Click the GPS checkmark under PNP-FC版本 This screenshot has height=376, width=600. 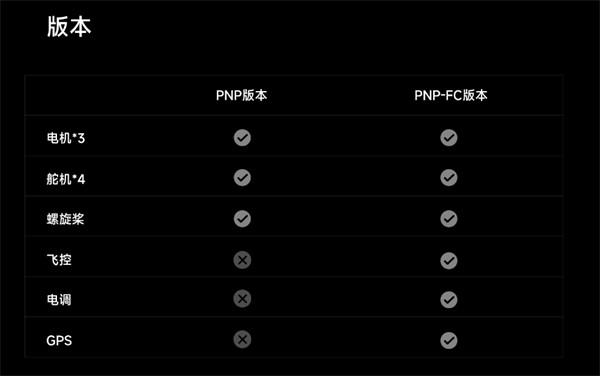click(x=449, y=340)
